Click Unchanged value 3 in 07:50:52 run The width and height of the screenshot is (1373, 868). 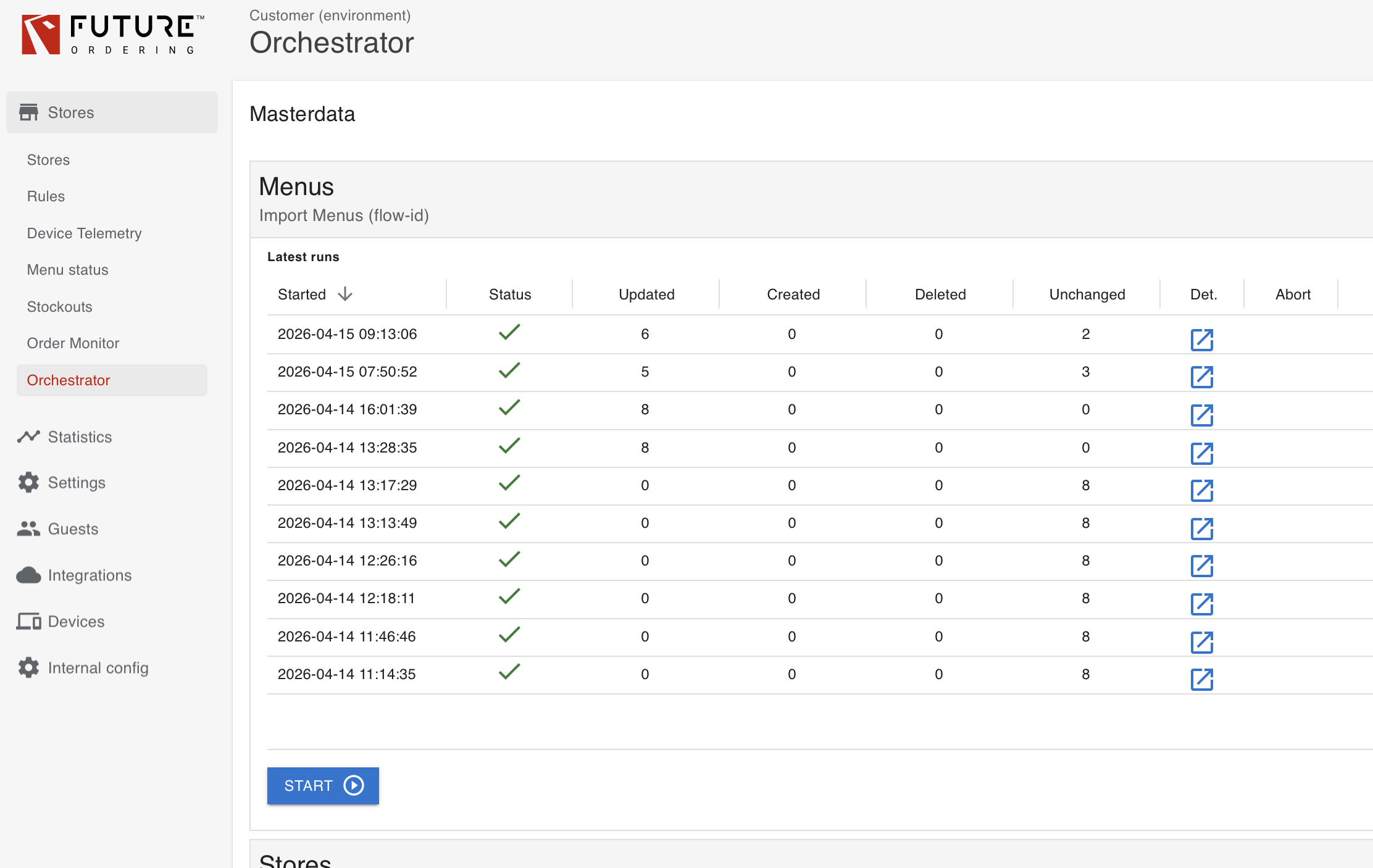pos(1086,372)
